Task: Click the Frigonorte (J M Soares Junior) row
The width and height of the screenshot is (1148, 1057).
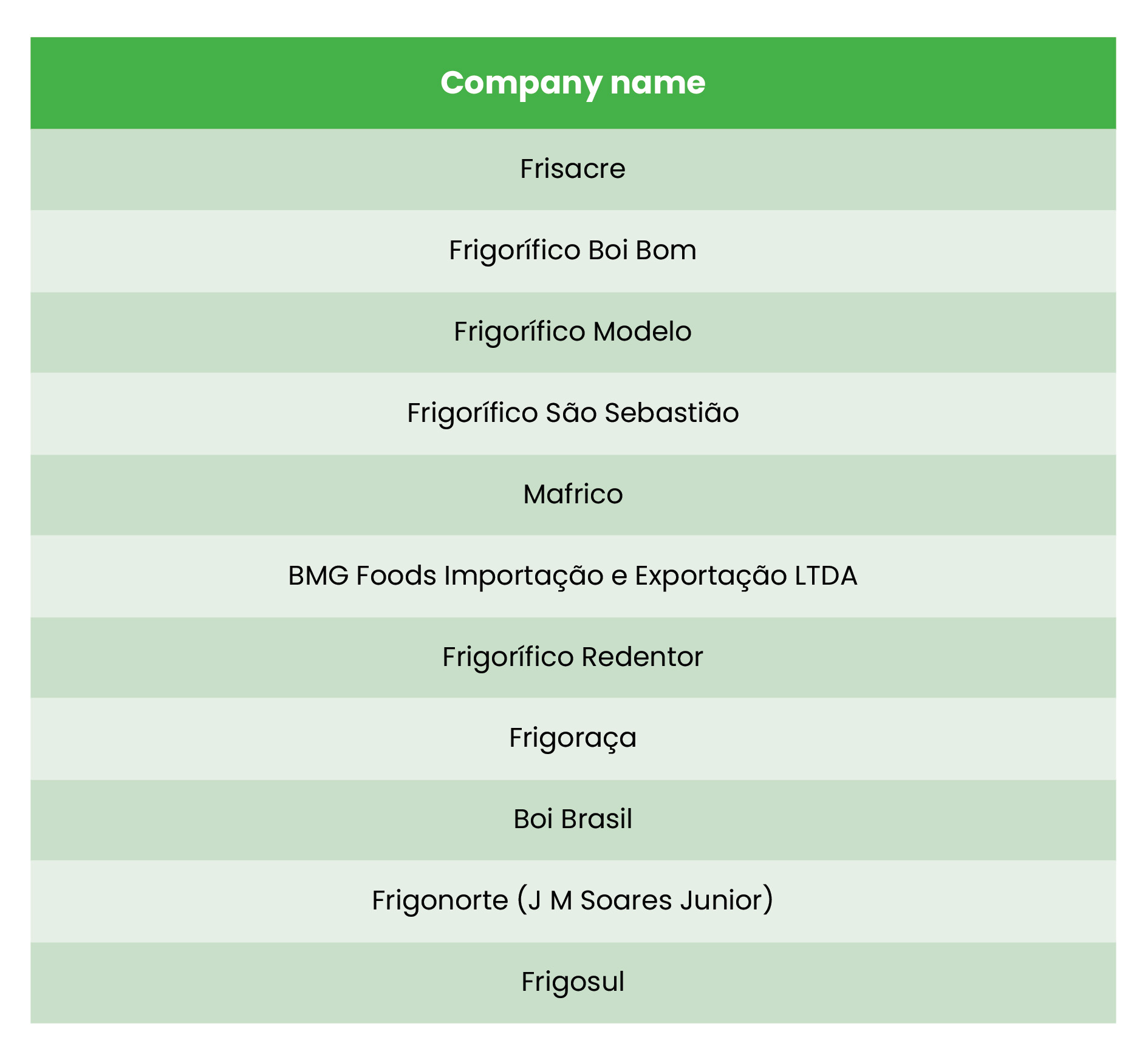Action: (573, 900)
